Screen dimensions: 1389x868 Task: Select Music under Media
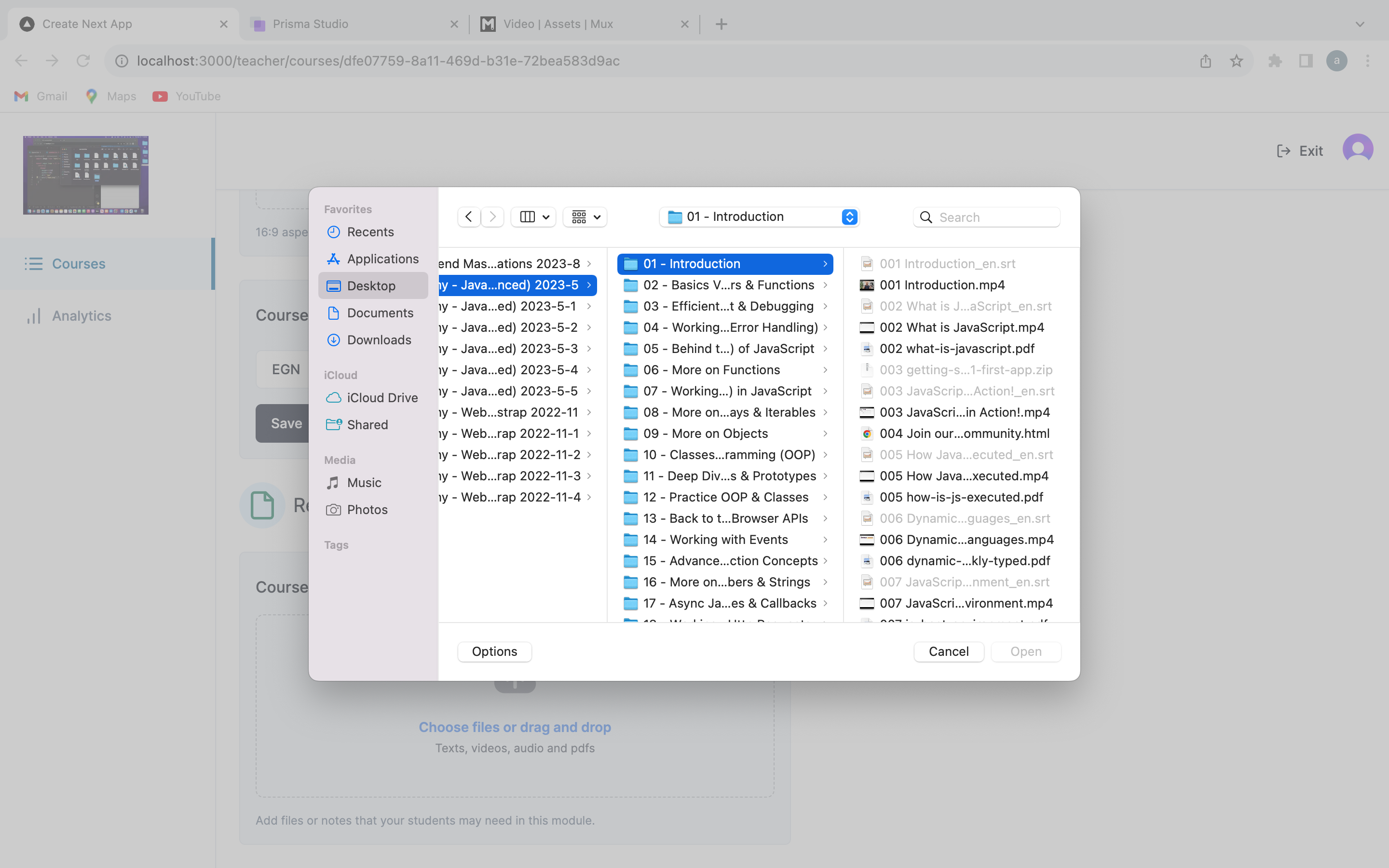click(x=364, y=483)
